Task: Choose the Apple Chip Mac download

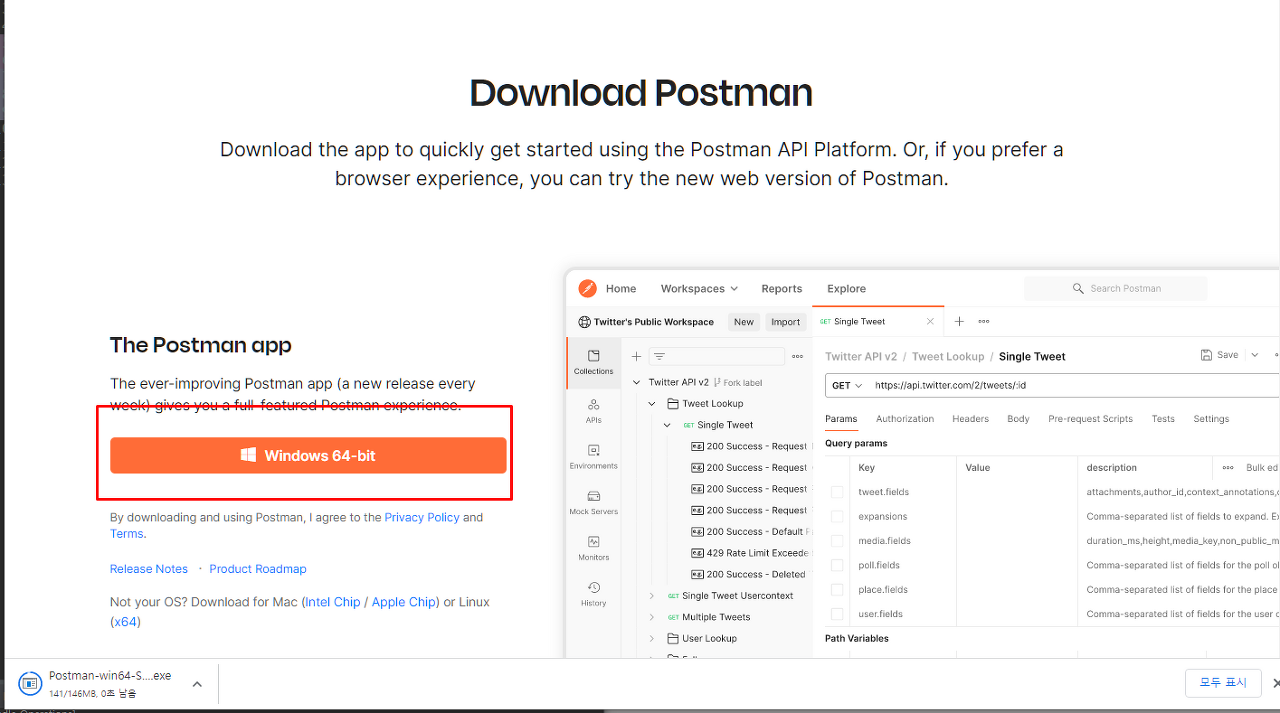Action: coord(404,602)
